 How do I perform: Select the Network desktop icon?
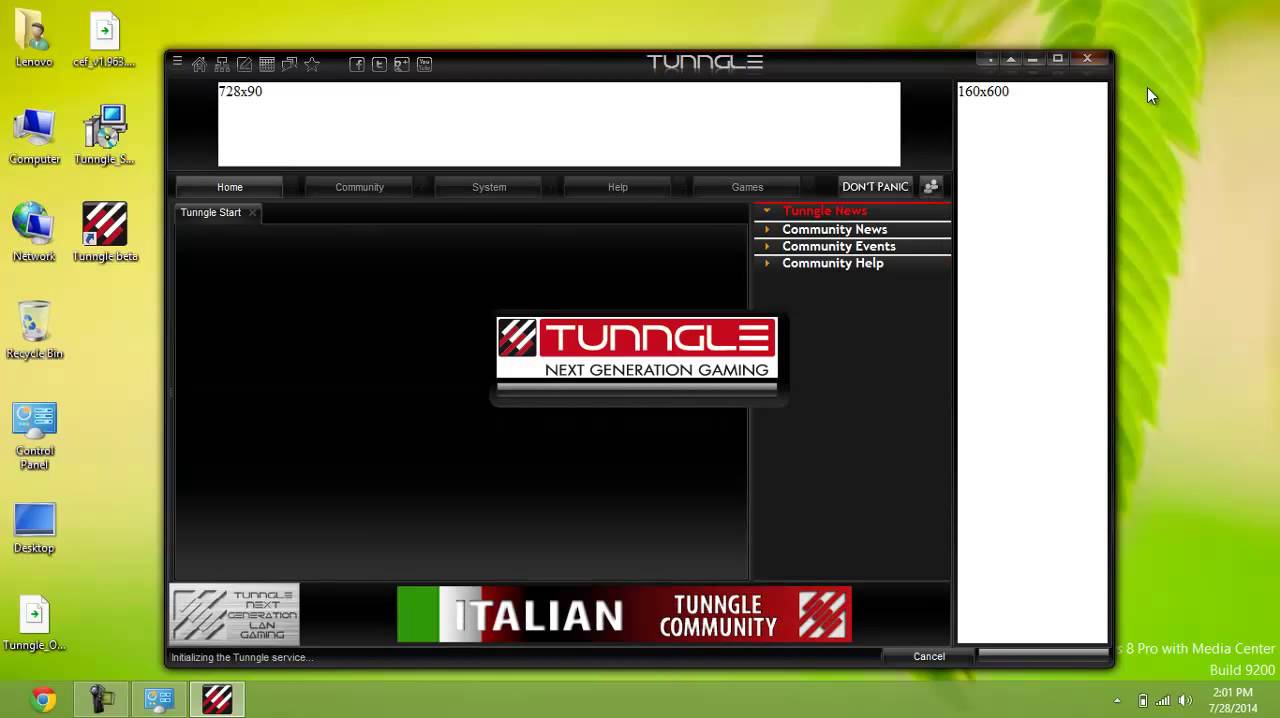click(x=34, y=232)
